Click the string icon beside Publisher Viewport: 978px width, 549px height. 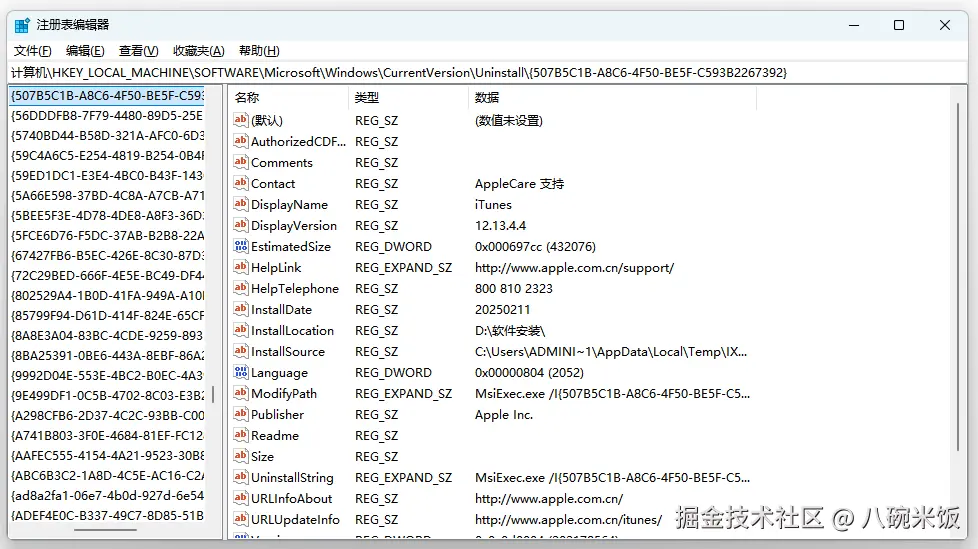(x=241, y=414)
